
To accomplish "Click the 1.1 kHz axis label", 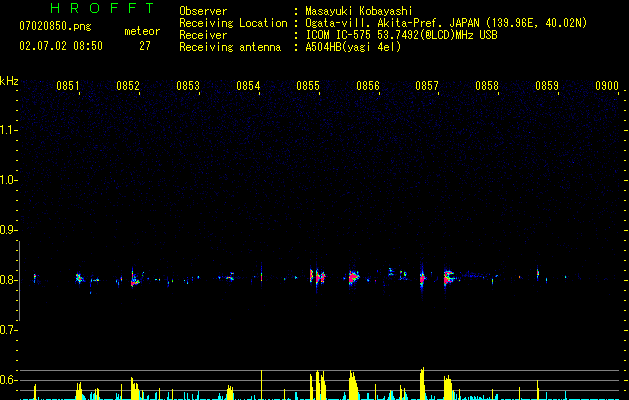I will [x=8, y=130].
